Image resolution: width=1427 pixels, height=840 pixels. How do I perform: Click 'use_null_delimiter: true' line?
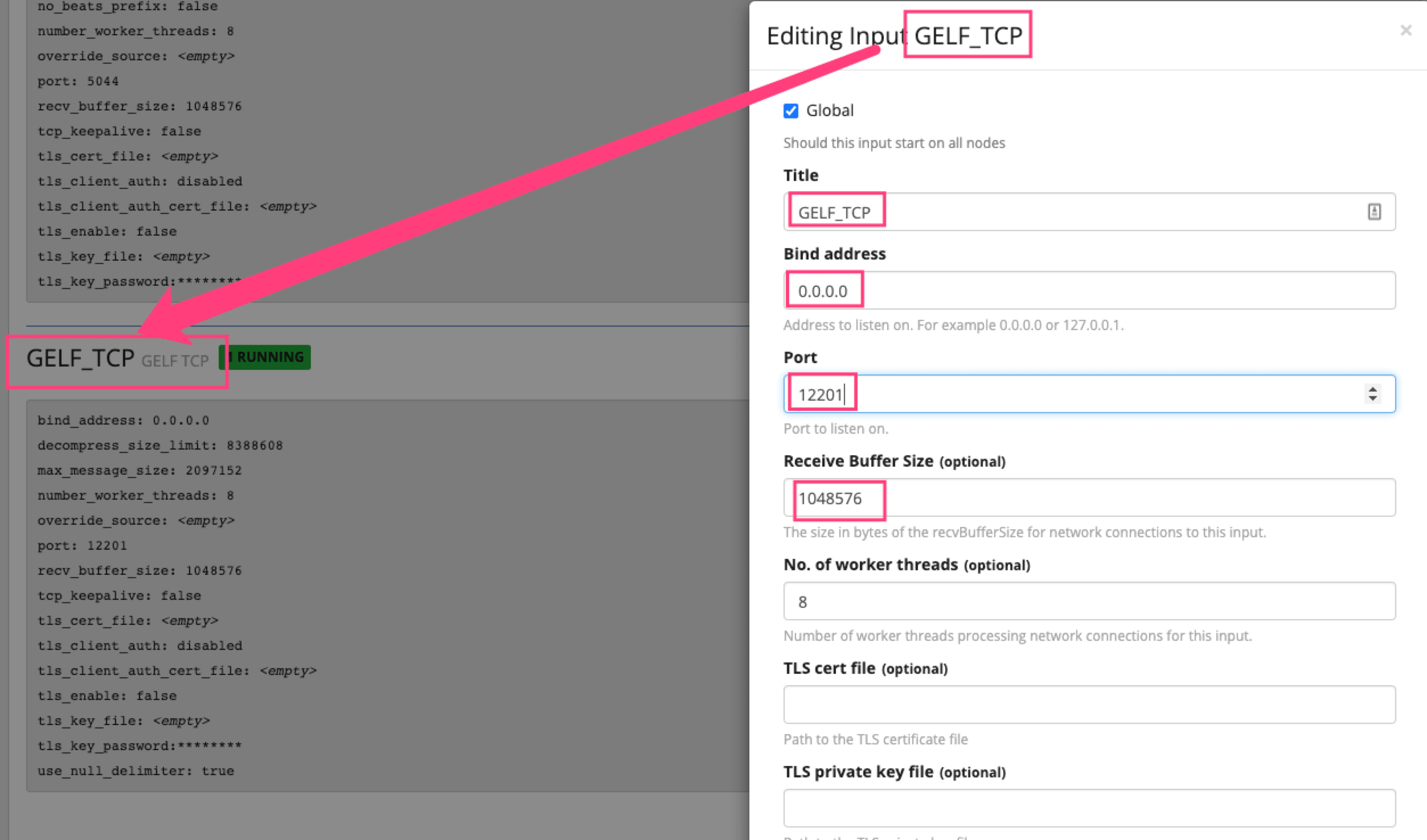click(136, 771)
